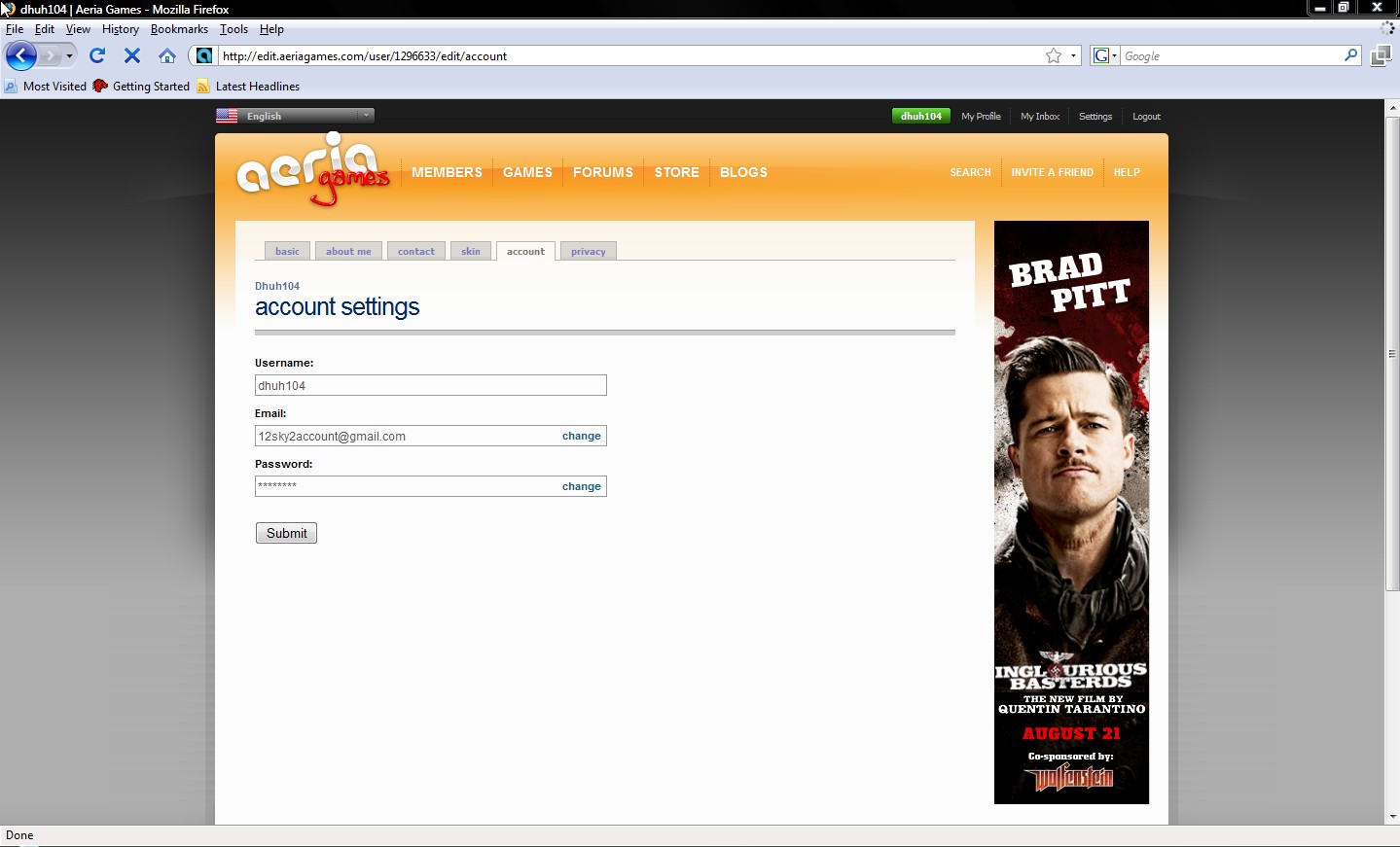Viewport: 1400px width, 847px height.
Task: Bookmark this page with the star icon
Action: pyautogui.click(x=1054, y=55)
